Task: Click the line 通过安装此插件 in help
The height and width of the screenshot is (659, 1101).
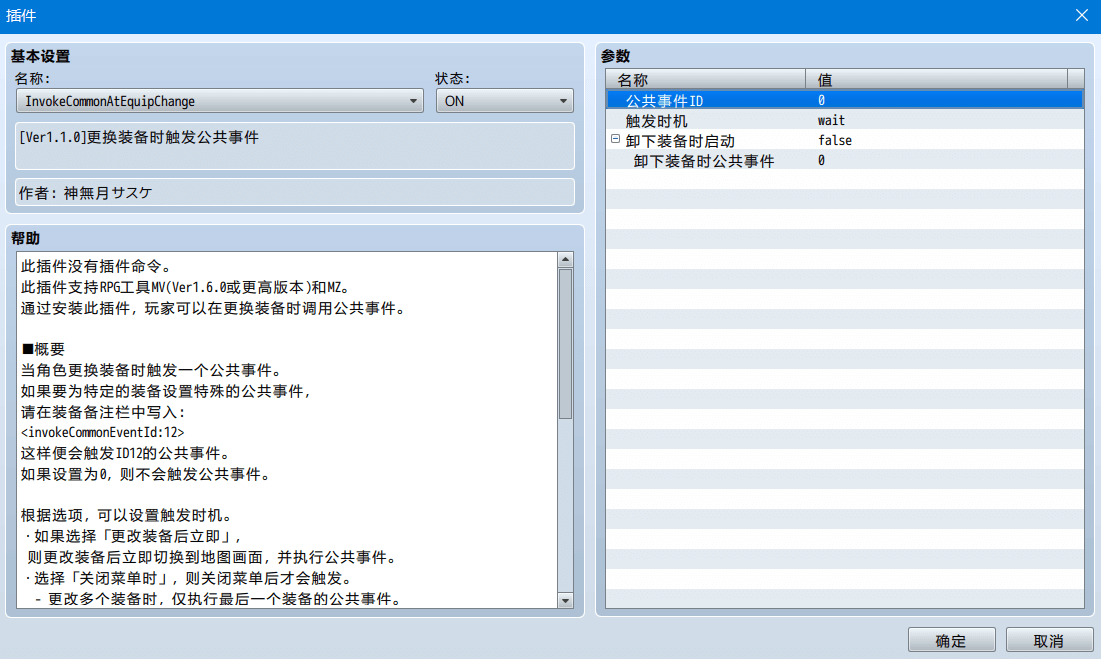Action: (x=213, y=308)
